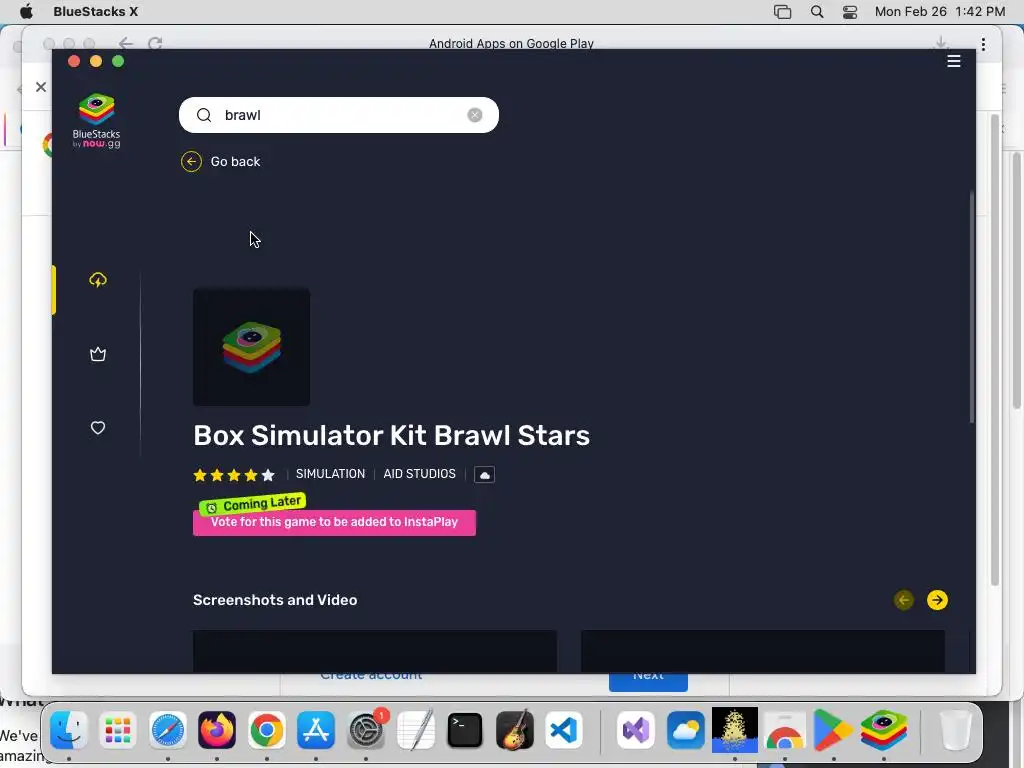Click the date and time in menu bar
This screenshot has height=768, width=1024.
(940, 12)
